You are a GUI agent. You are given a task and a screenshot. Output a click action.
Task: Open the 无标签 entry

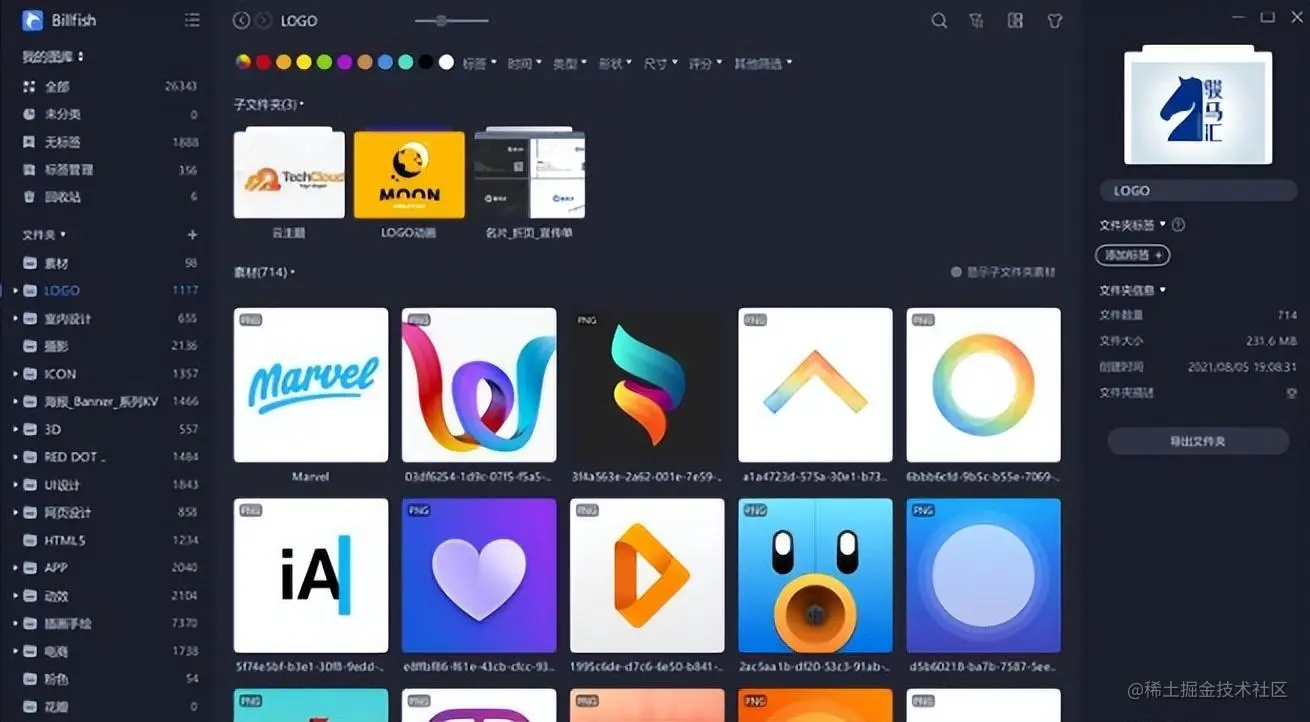tap(62, 142)
